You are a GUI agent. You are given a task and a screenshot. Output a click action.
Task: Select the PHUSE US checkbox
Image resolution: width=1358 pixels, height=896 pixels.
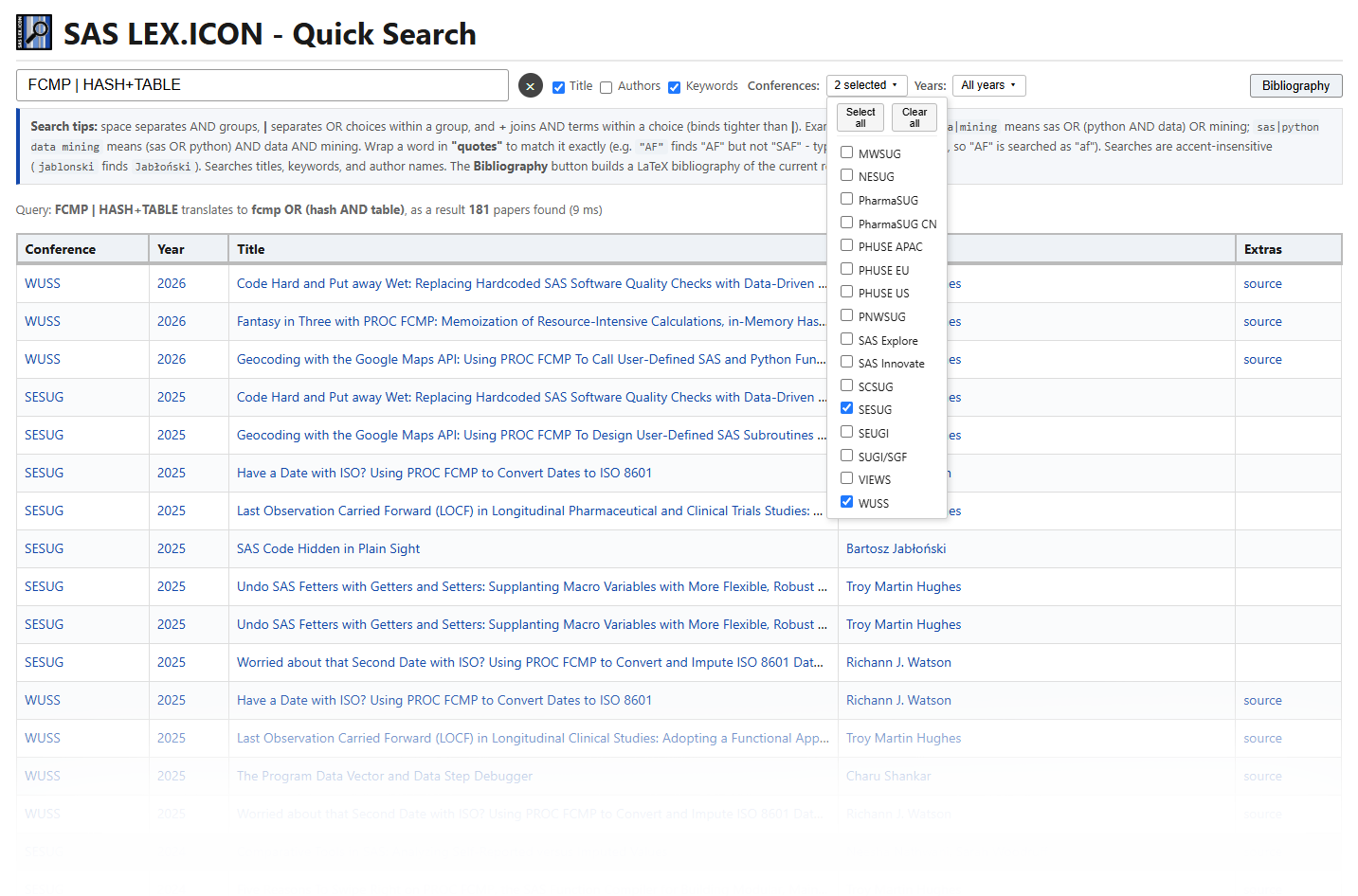click(x=847, y=292)
